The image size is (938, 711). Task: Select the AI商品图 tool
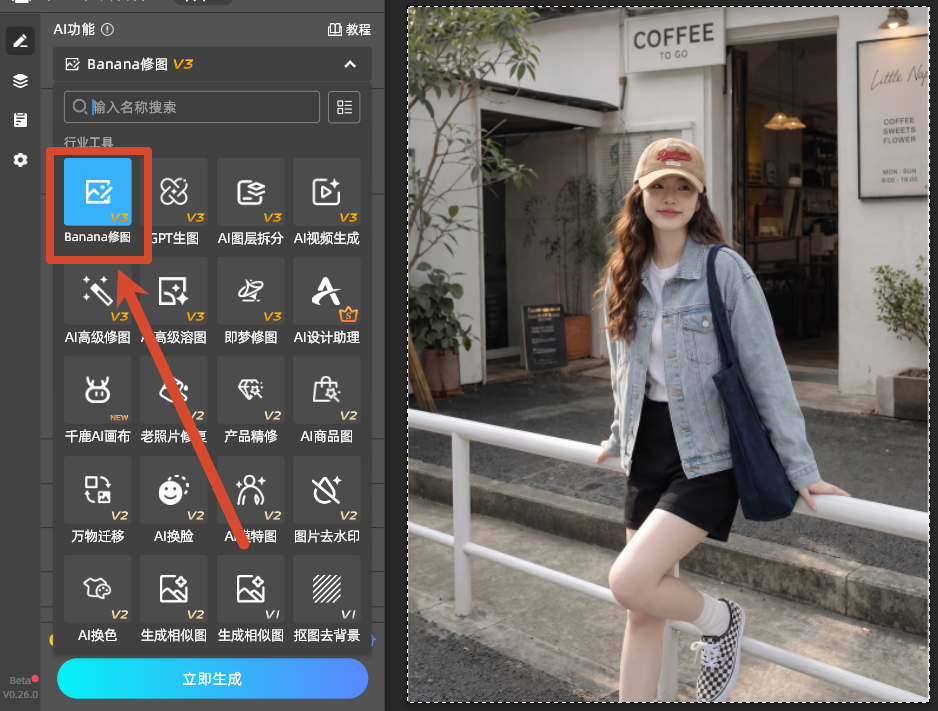(327, 390)
